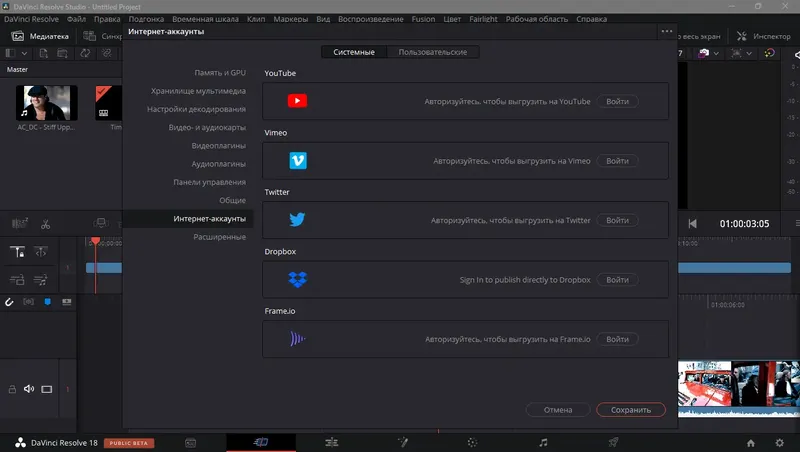Click the red playhead marker

click(95, 241)
